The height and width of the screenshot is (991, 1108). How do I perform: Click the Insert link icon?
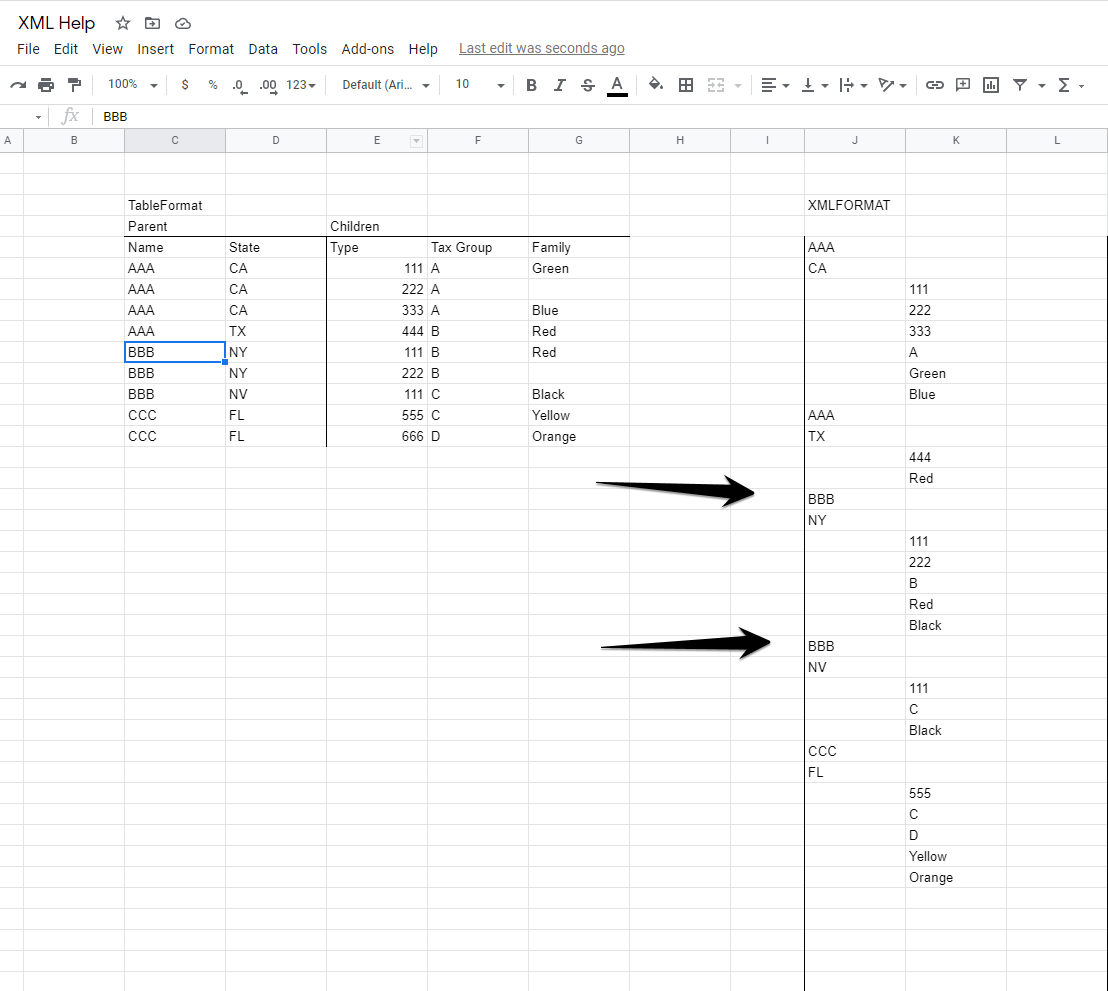[x=934, y=85]
